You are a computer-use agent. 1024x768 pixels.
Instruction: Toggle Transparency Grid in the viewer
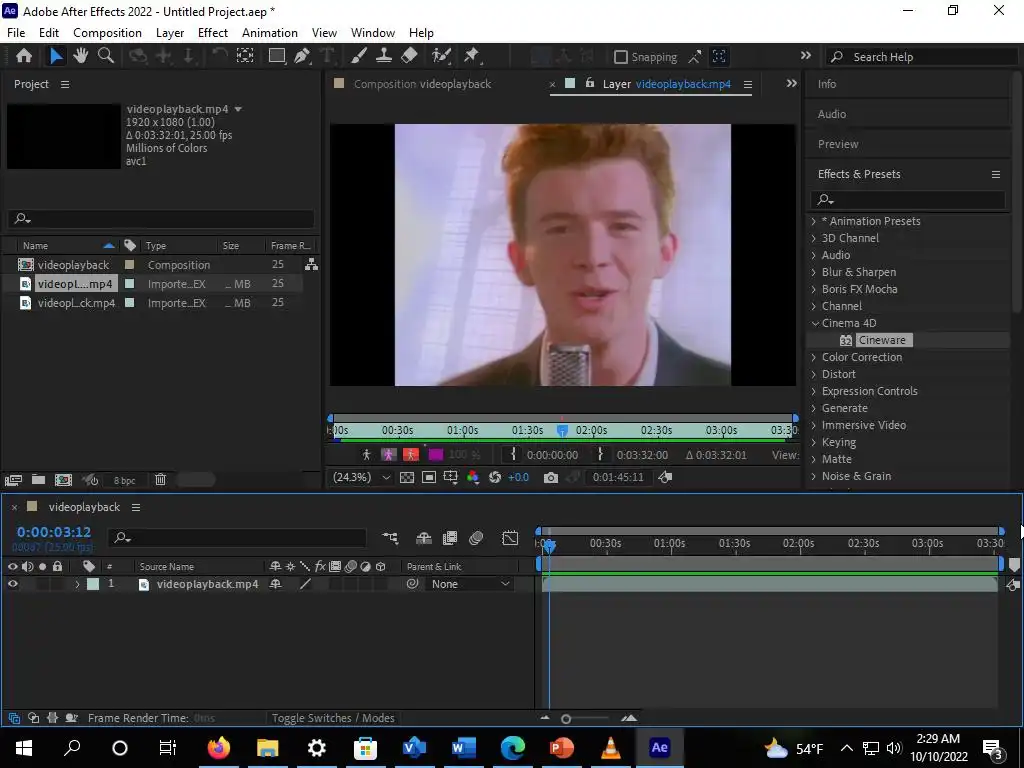pyautogui.click(x=407, y=477)
